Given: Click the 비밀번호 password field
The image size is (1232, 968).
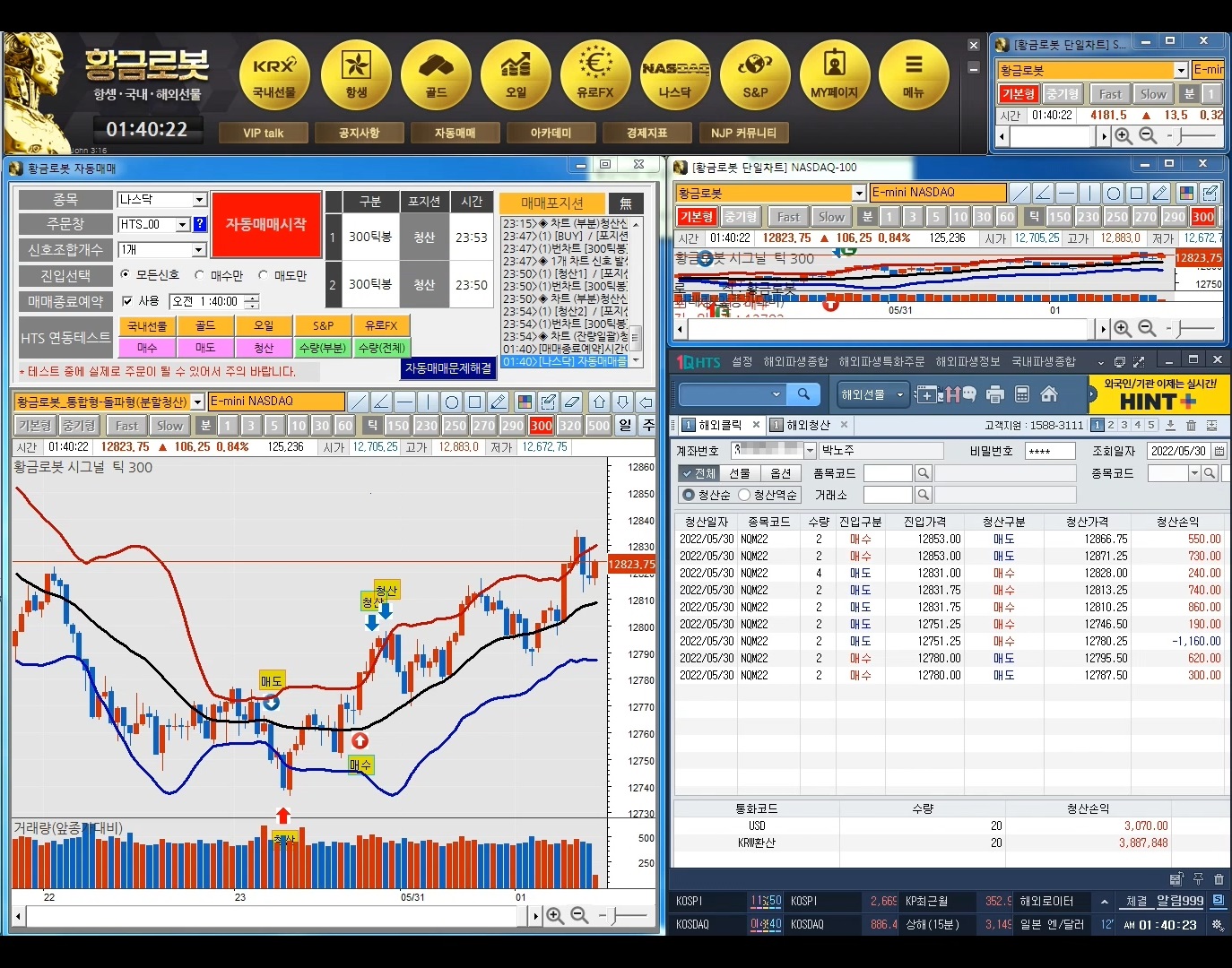Looking at the screenshot, I should coord(1049,451).
